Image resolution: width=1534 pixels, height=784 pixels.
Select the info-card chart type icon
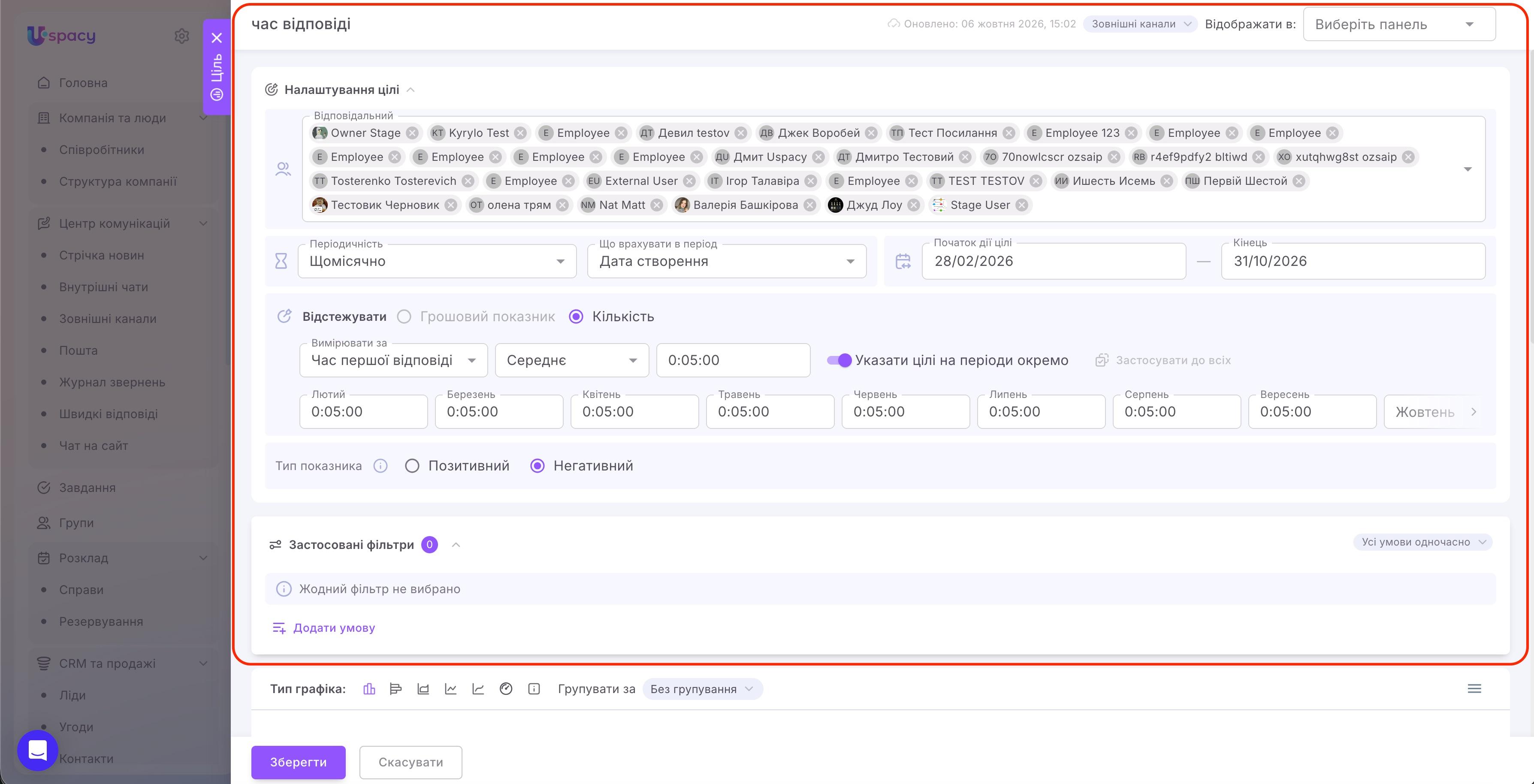click(x=534, y=689)
